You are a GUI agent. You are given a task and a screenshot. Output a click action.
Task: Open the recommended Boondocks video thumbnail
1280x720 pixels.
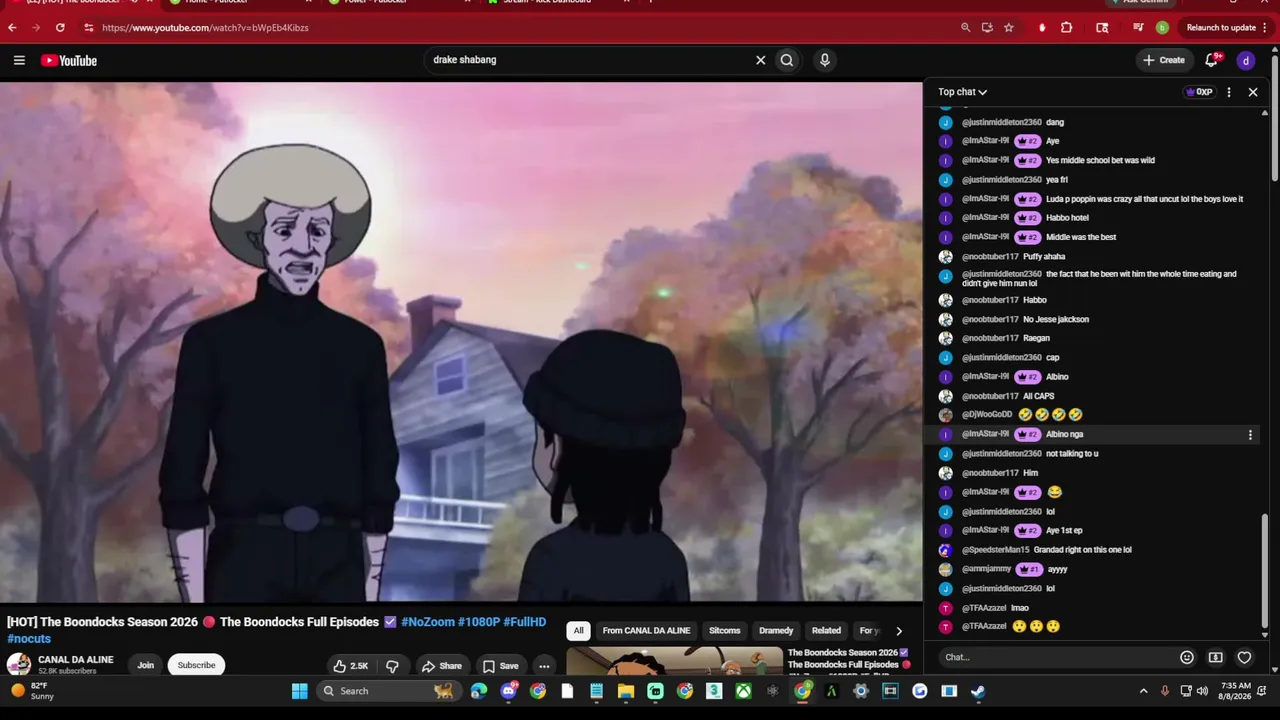coord(675,662)
